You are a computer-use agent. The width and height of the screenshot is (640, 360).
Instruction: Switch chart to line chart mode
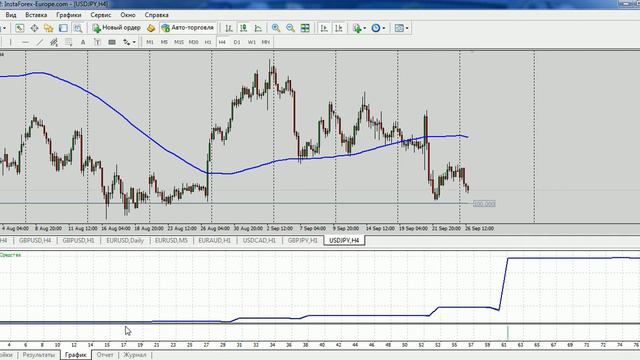tap(258, 28)
